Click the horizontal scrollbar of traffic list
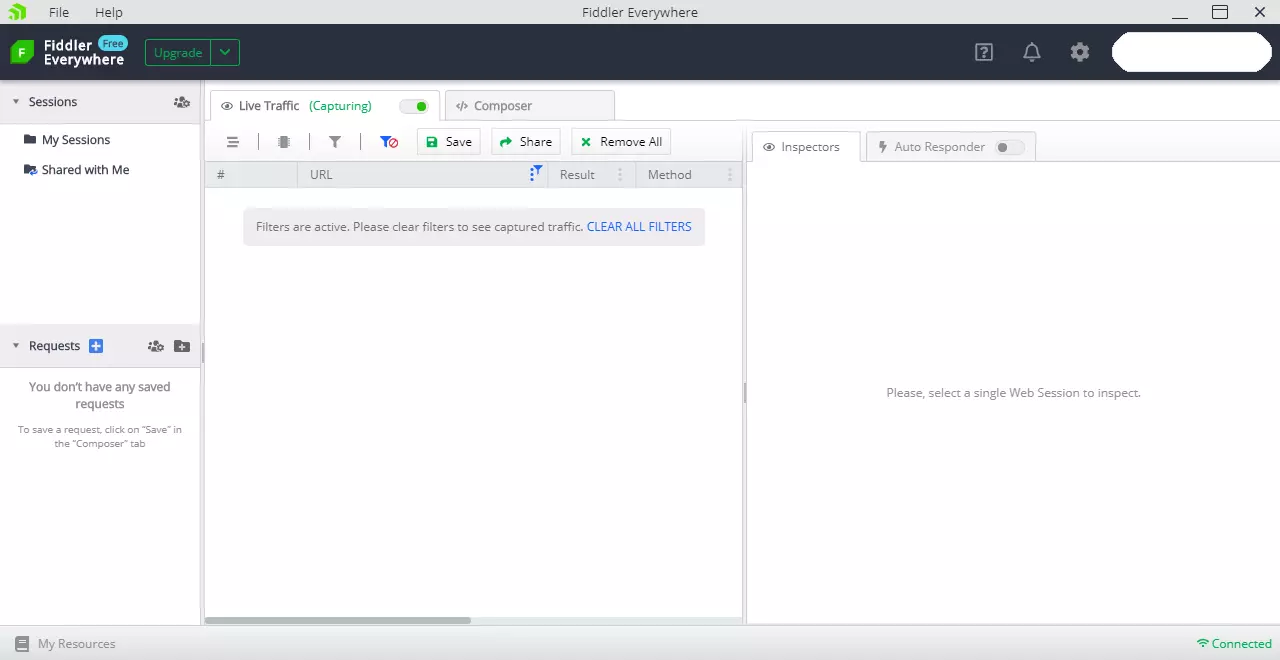 [338, 621]
